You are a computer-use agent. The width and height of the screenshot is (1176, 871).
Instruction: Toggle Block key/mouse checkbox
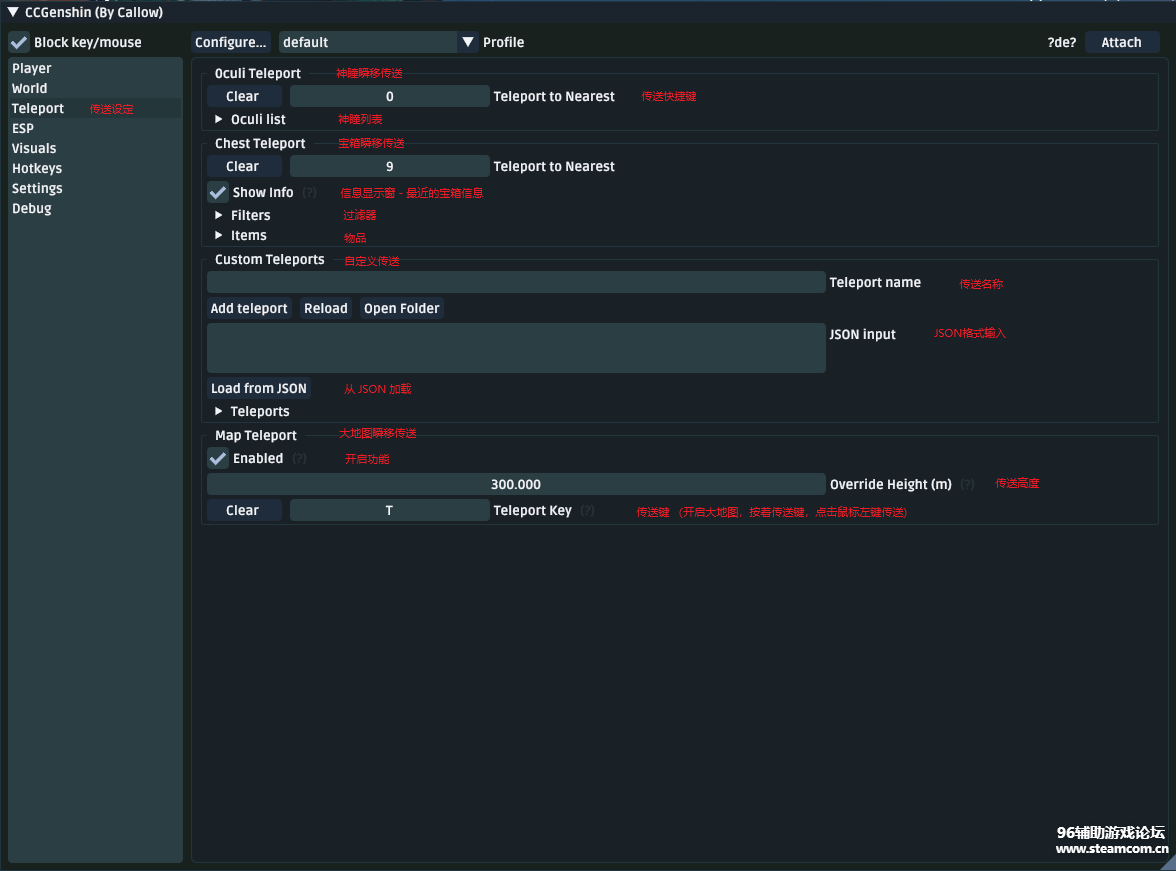pos(19,42)
